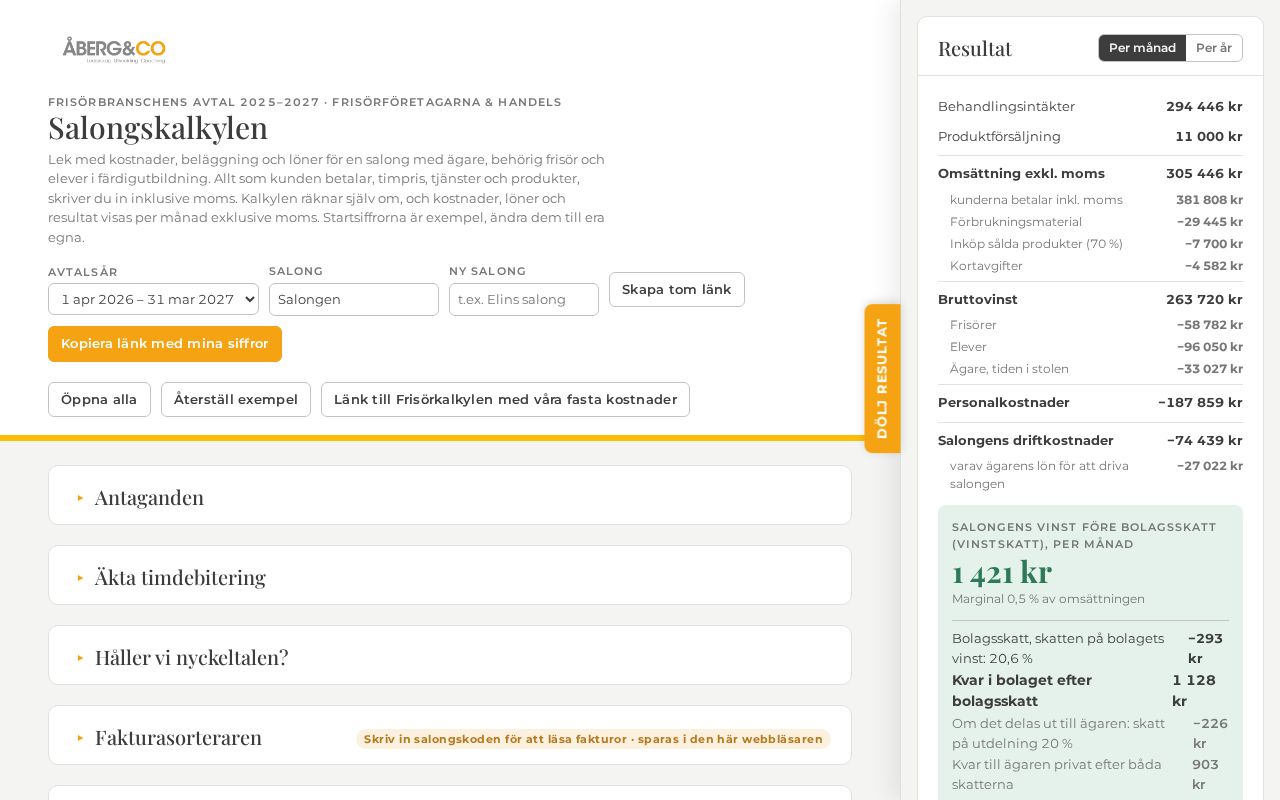Screen dimensions: 1280x800
Task: Click Kvar i bolaget efter bolagsskatt line
Action: (1090, 690)
